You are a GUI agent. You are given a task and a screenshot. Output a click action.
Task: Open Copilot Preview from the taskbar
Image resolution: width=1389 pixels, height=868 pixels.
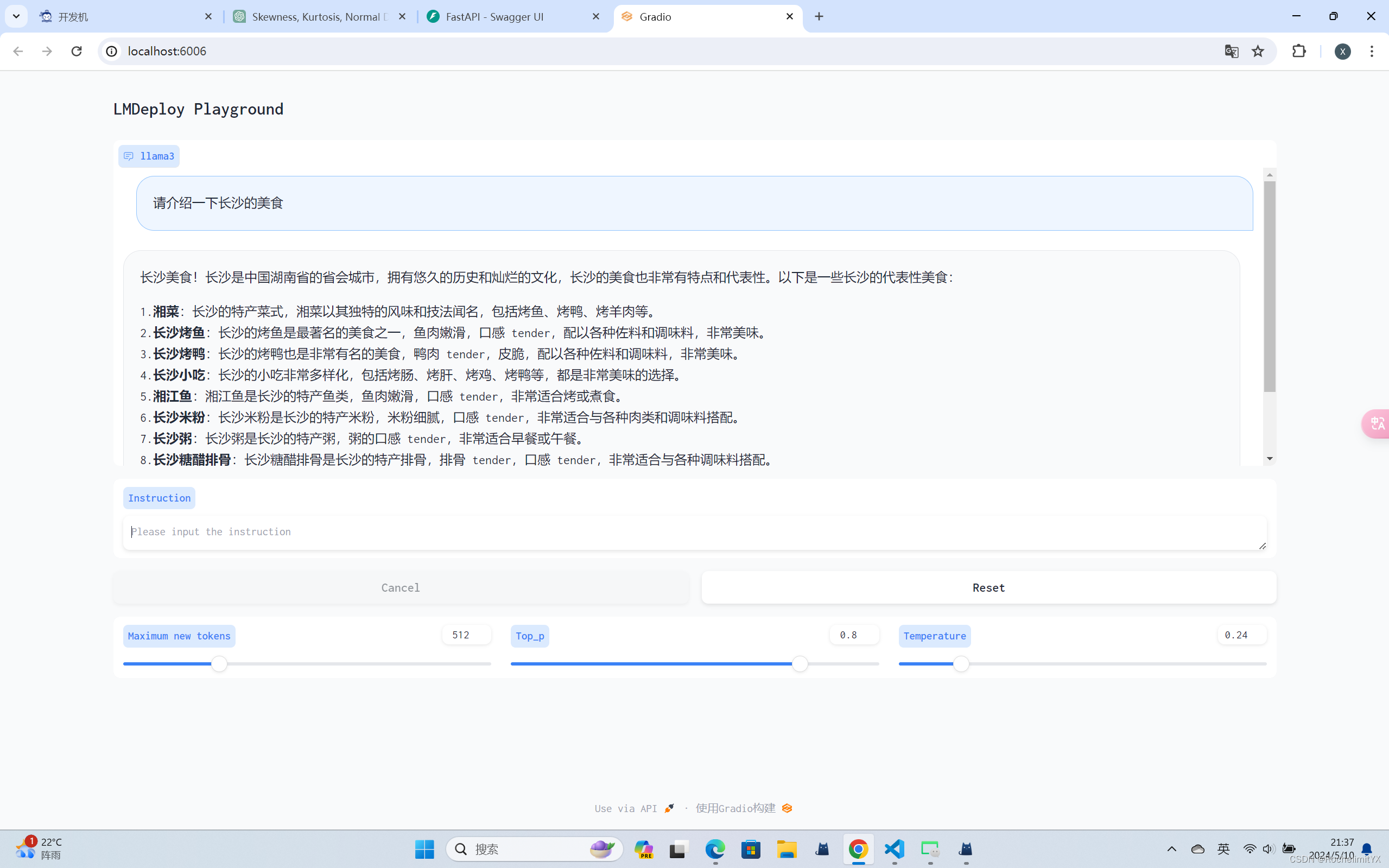tap(644, 849)
